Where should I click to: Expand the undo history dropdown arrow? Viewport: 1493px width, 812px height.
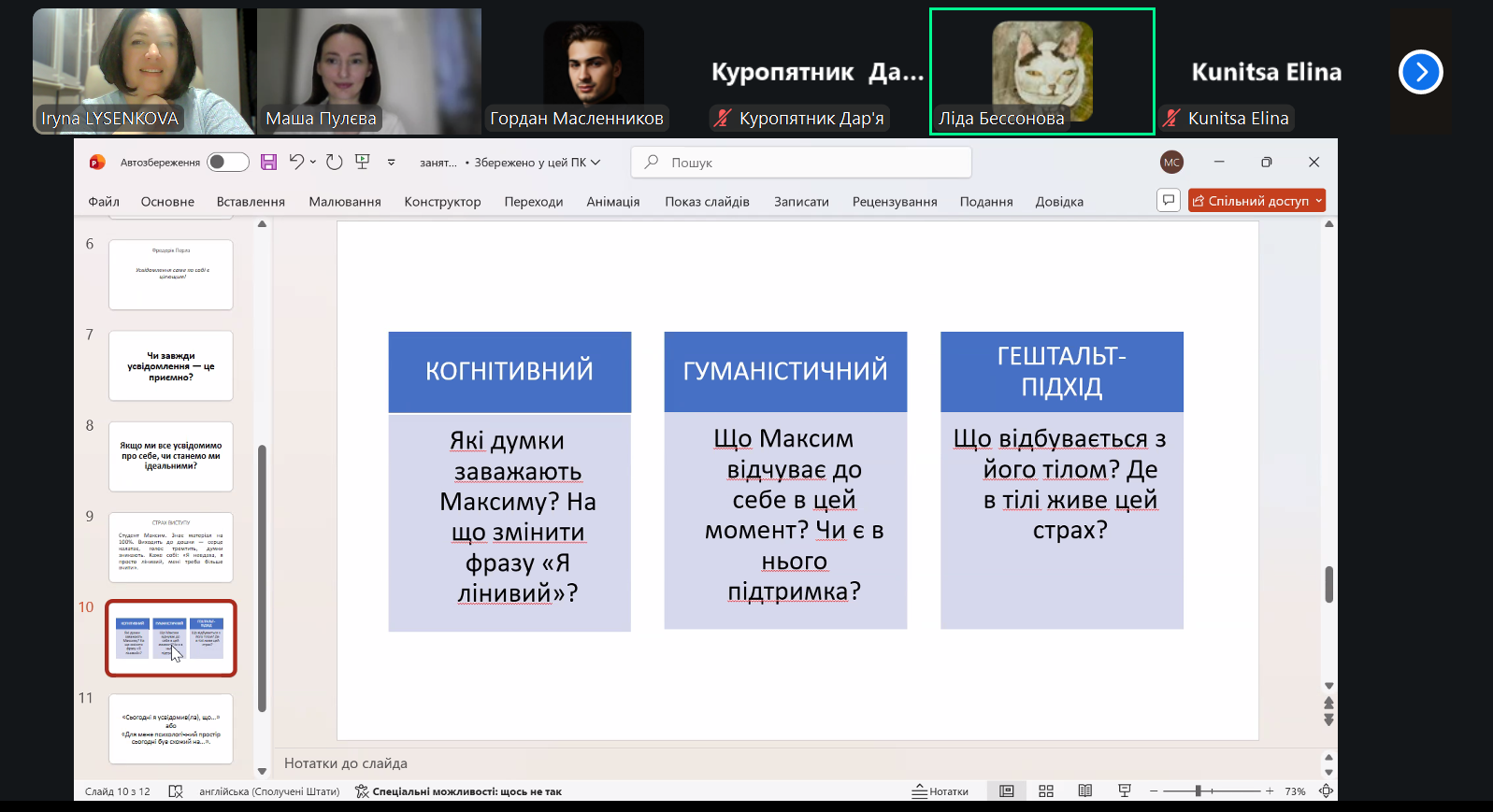tap(313, 163)
